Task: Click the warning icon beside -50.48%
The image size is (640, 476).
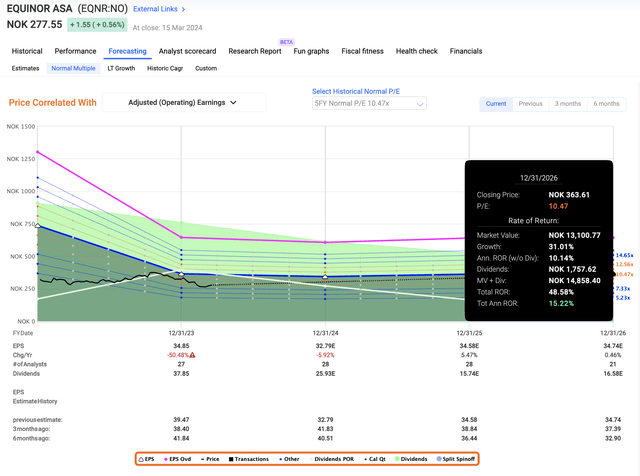Action: (x=192, y=355)
